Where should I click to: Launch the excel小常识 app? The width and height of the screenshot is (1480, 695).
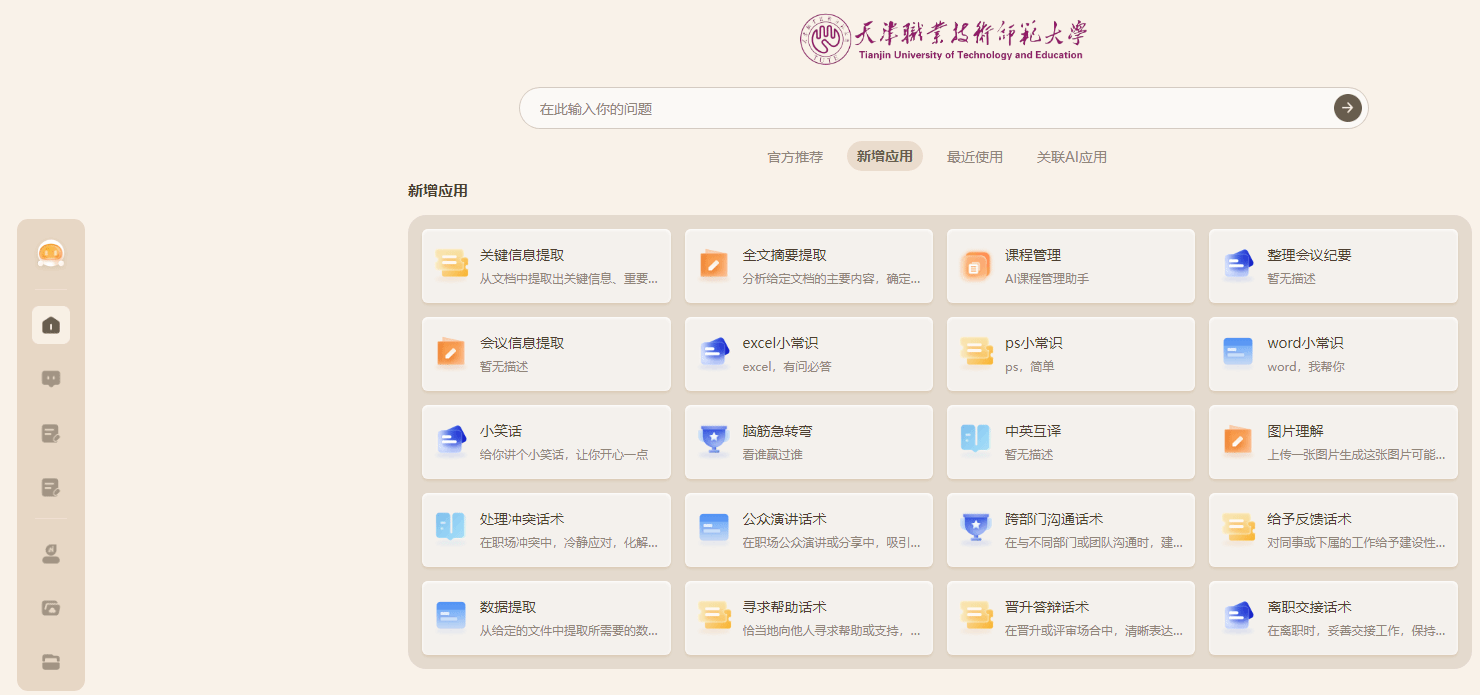pos(808,354)
